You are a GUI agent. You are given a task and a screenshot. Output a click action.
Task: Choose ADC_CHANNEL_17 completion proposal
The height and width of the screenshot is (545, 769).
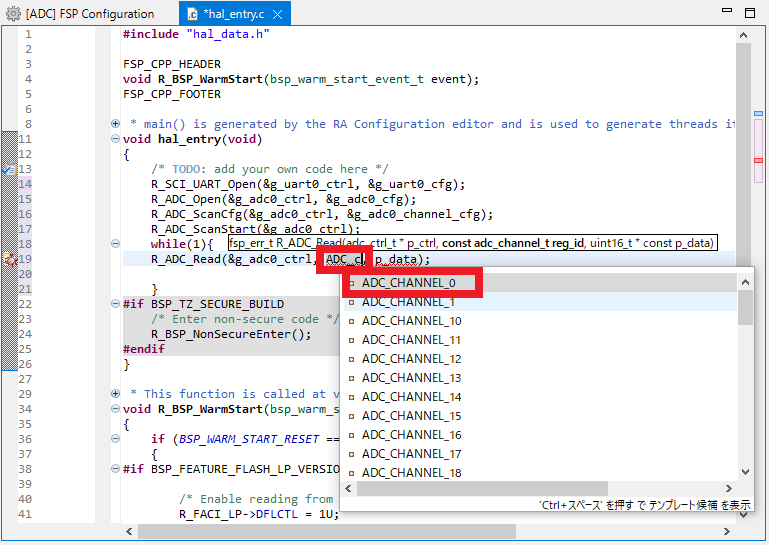pyautogui.click(x=539, y=454)
